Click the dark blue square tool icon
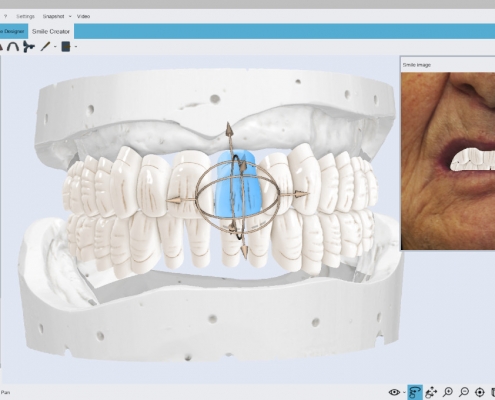495x400 pixels. pyautogui.click(x=66, y=47)
